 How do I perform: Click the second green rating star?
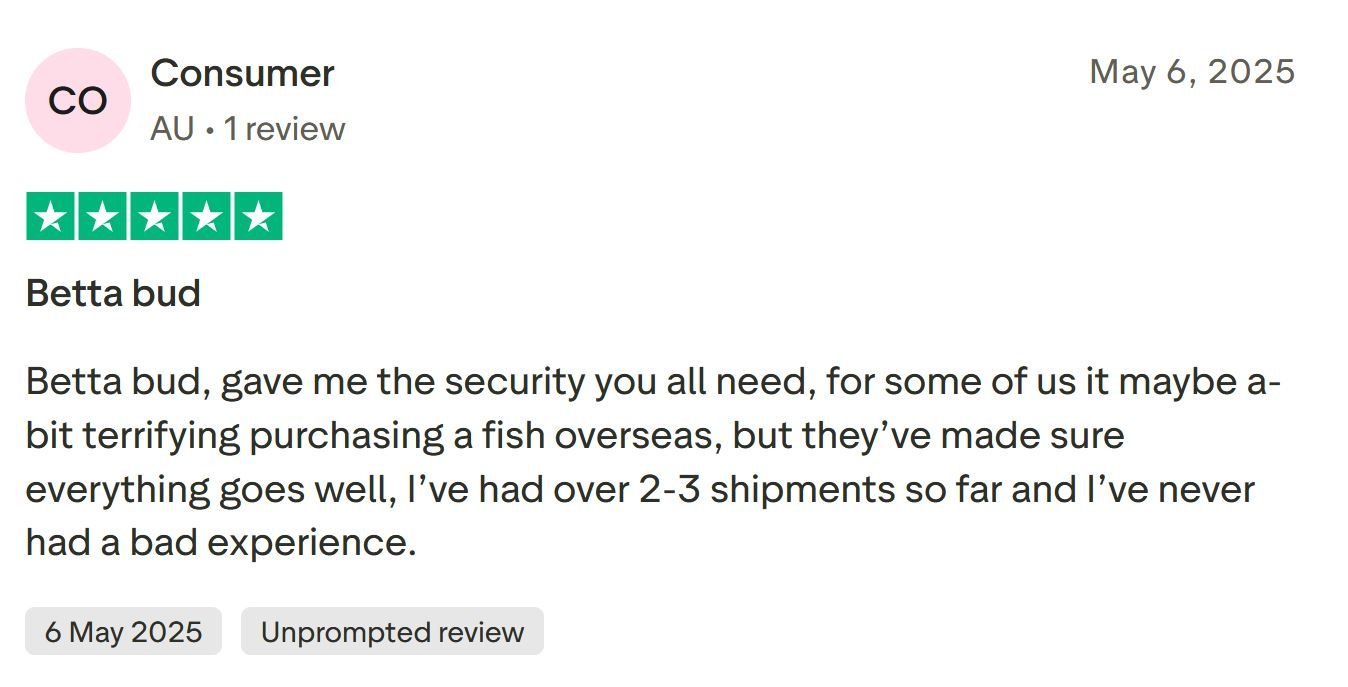[x=103, y=216]
